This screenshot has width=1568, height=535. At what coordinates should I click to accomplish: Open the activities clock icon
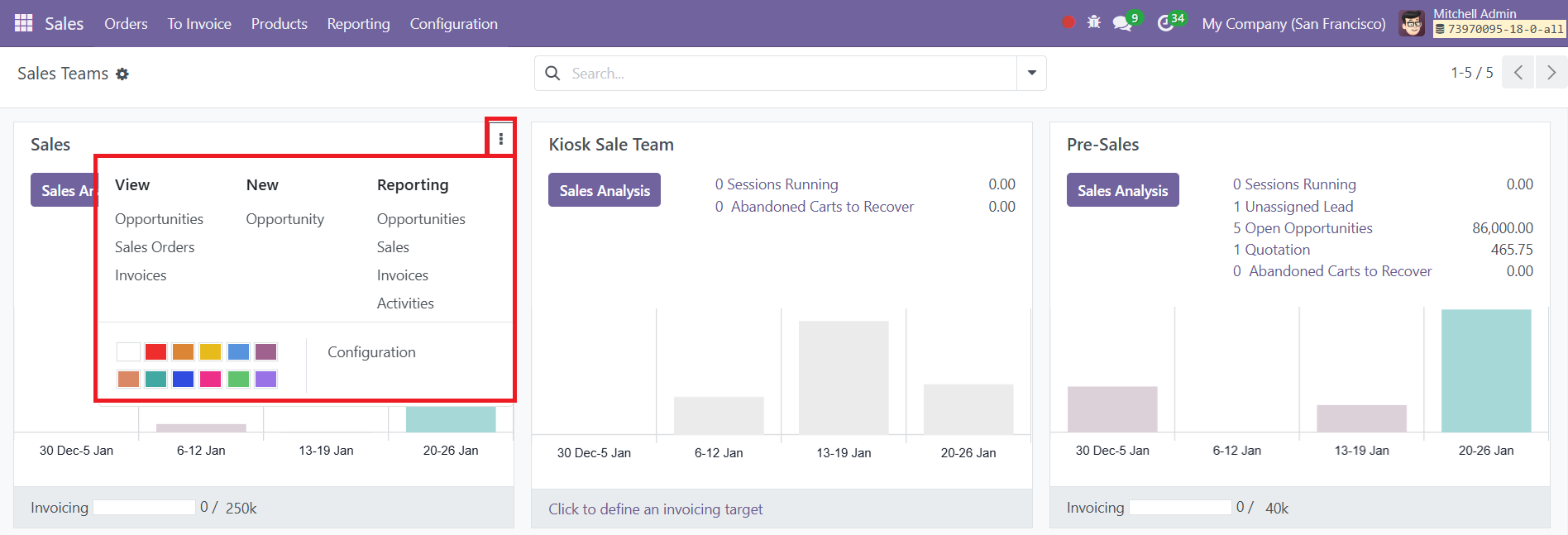click(x=1165, y=23)
